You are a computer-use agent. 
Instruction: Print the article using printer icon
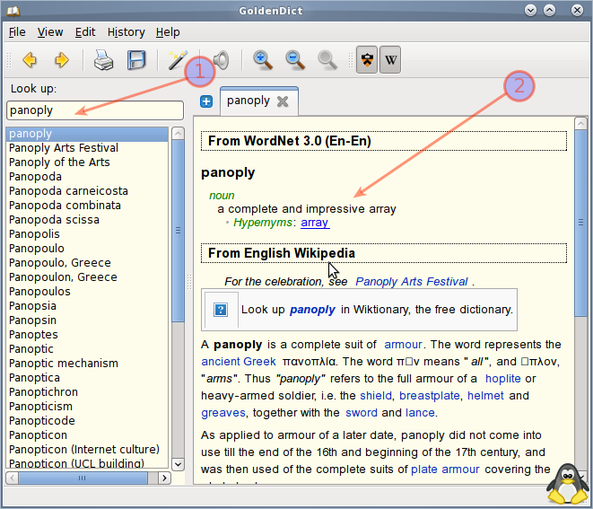coord(103,60)
